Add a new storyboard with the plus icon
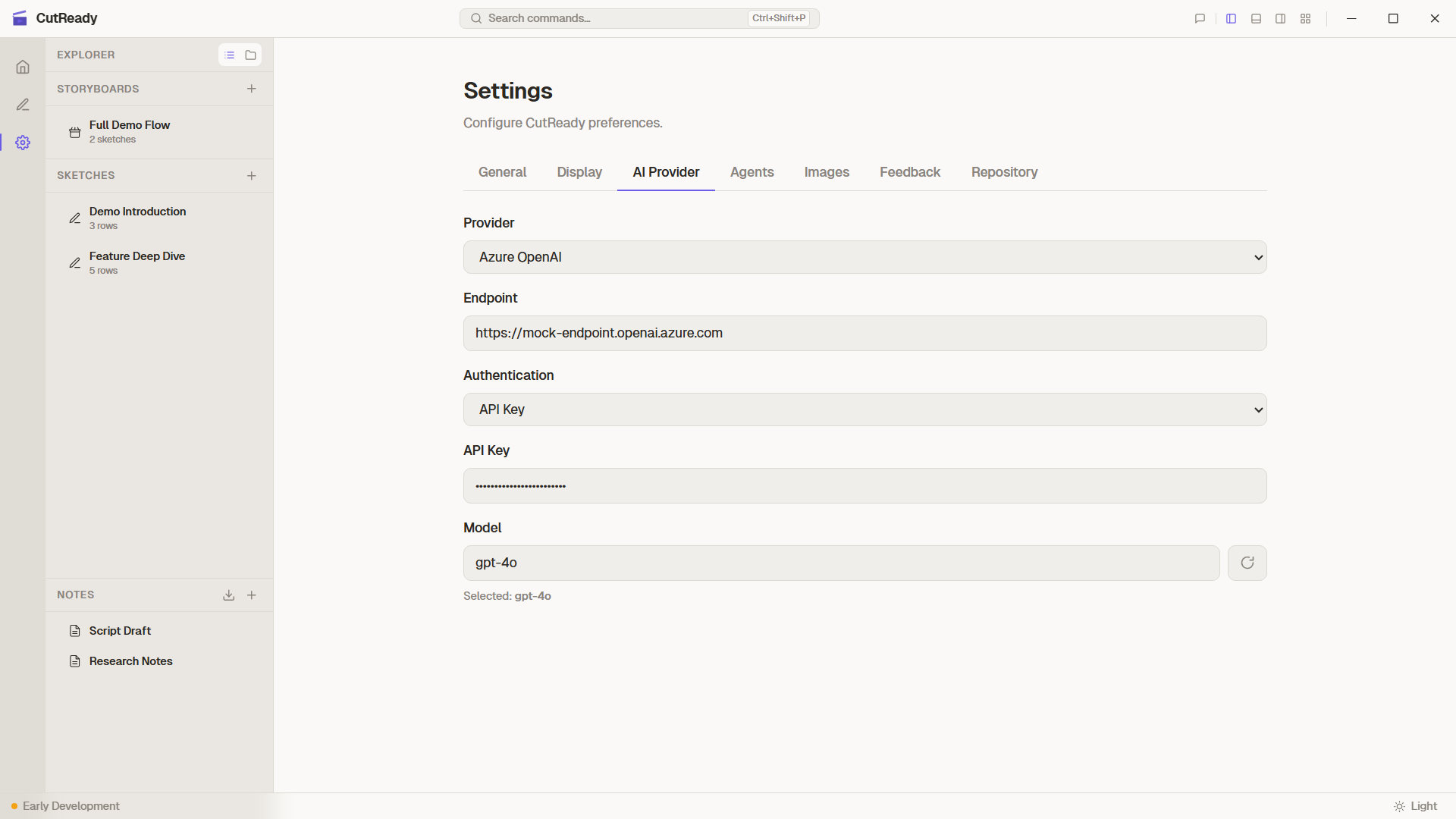The image size is (1456, 819). (252, 89)
